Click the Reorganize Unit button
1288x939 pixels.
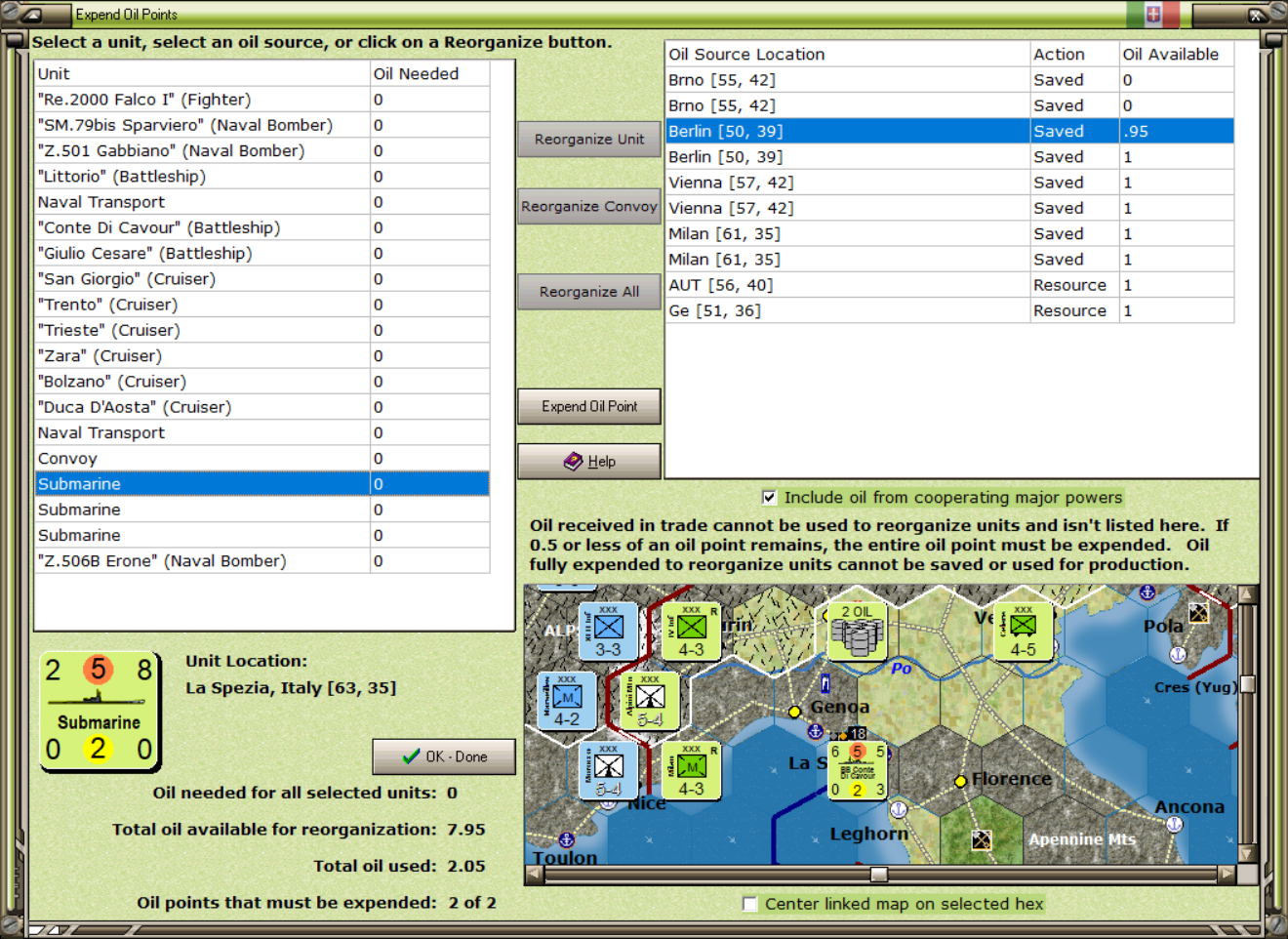coord(589,140)
